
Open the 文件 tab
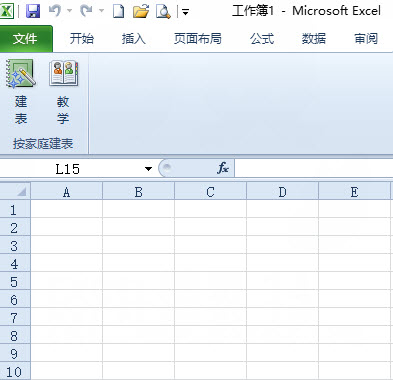click(x=26, y=39)
